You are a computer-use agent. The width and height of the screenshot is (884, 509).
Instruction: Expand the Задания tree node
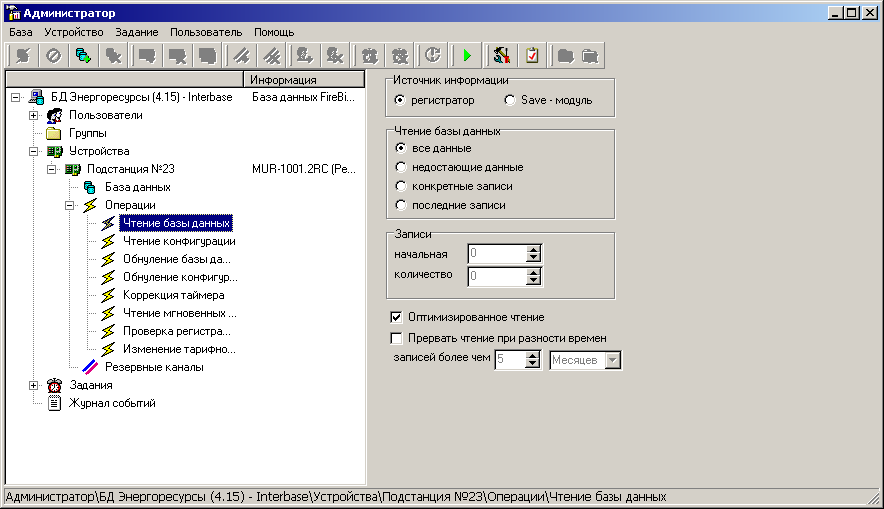click(34, 385)
